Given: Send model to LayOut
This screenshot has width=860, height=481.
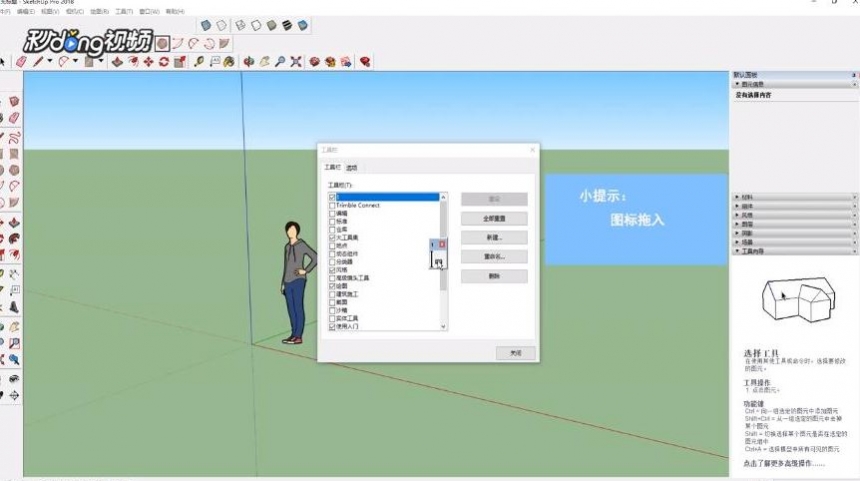Looking at the screenshot, I should (x=346, y=62).
